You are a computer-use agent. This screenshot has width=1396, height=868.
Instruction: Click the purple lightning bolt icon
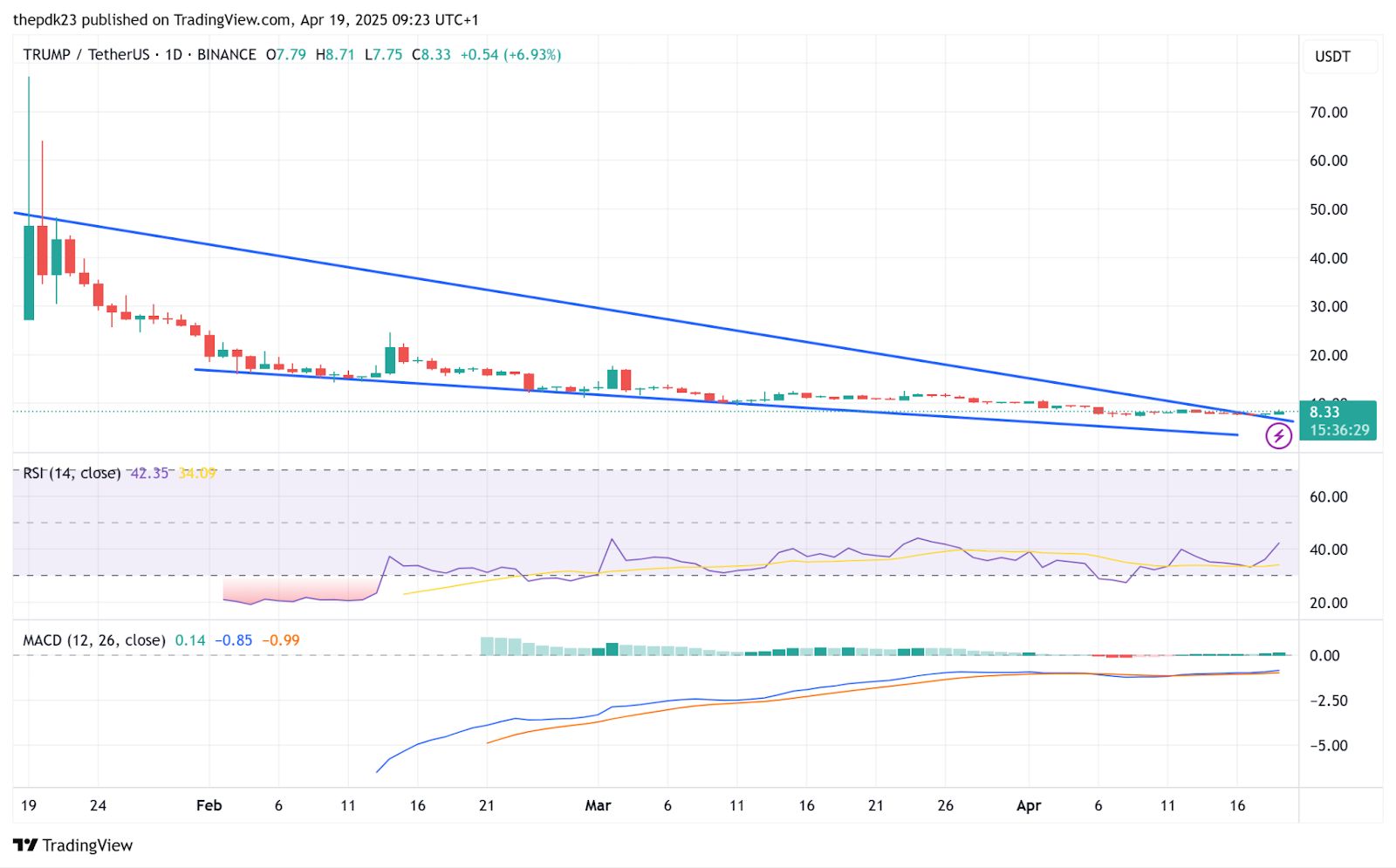(1278, 436)
